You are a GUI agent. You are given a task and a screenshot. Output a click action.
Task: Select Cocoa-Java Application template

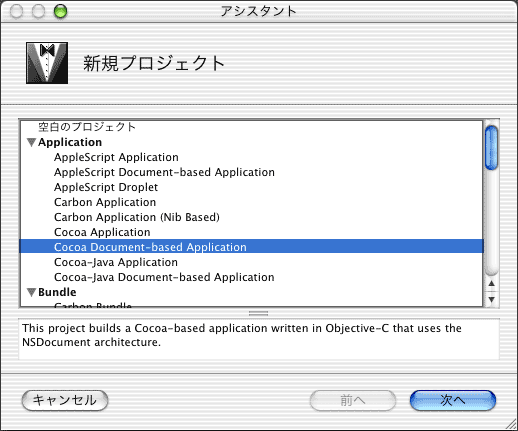(x=116, y=262)
